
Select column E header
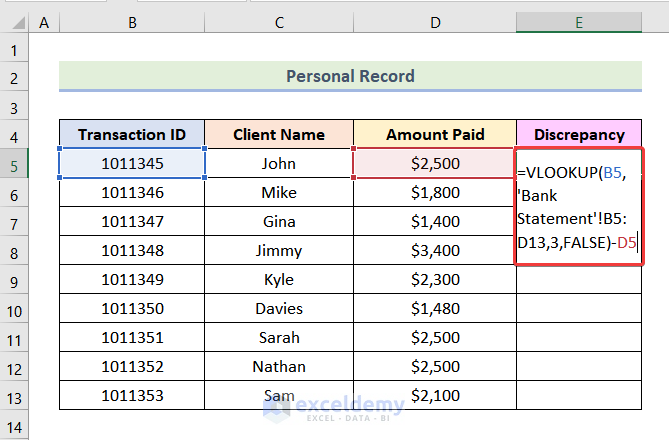click(579, 22)
